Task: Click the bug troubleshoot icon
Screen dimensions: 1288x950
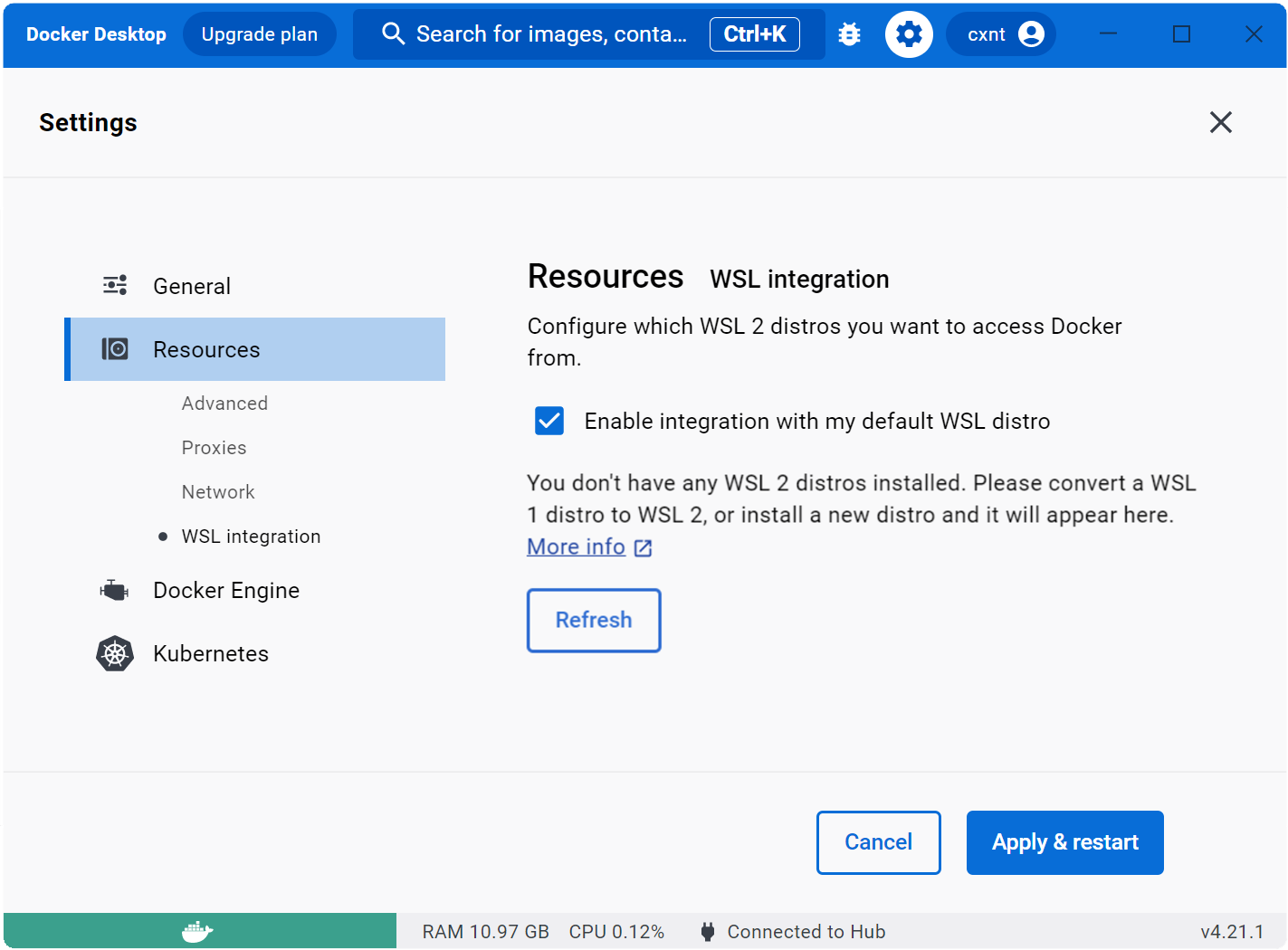Action: click(849, 34)
